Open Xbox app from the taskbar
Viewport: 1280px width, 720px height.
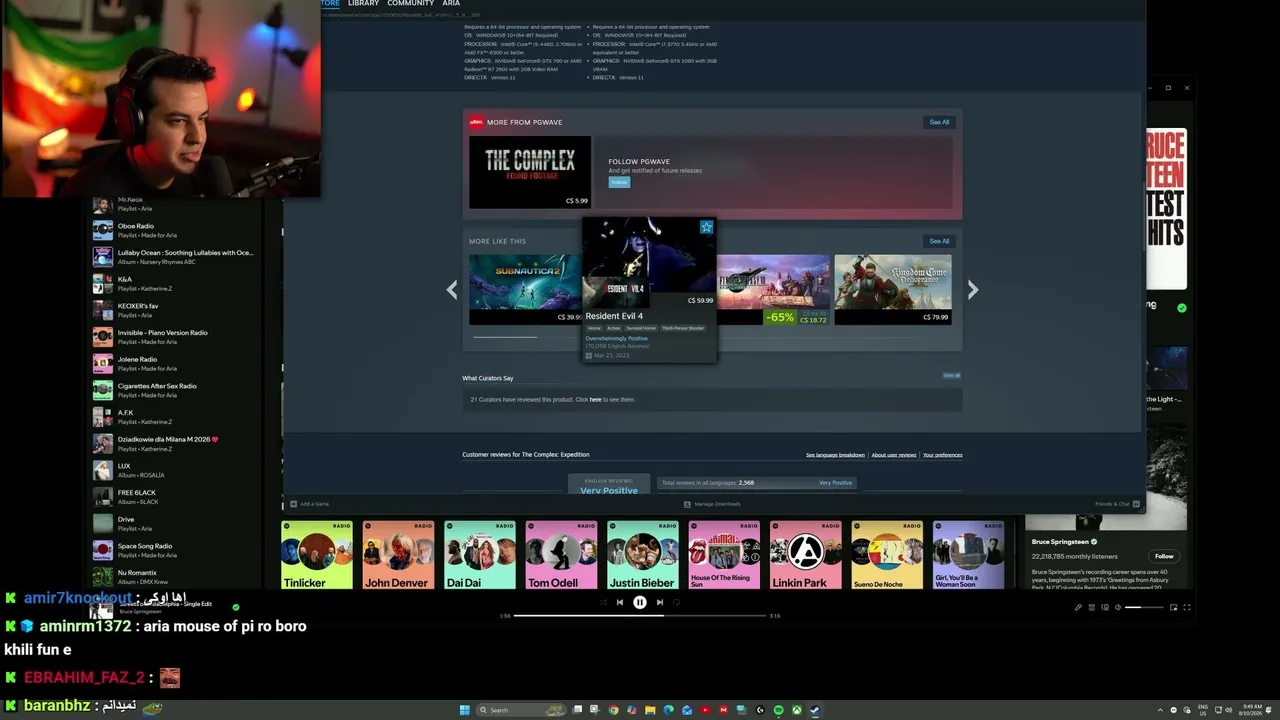[797, 710]
